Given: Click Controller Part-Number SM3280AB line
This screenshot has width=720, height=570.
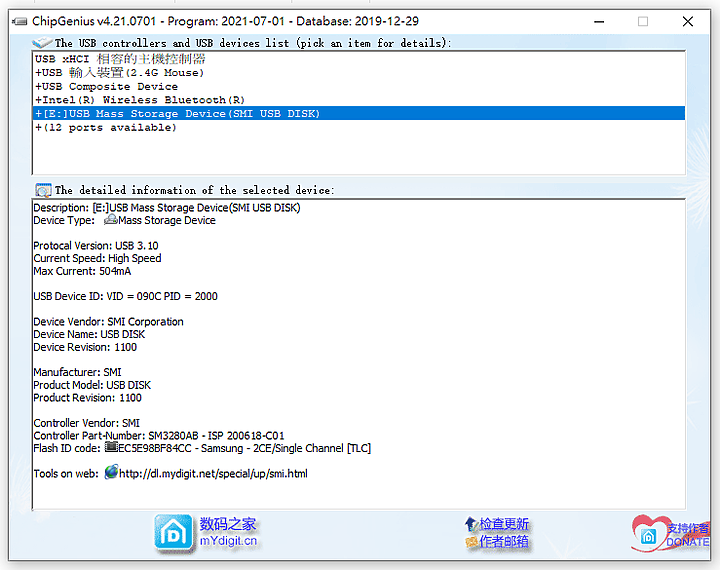Looking at the screenshot, I should (x=159, y=435).
